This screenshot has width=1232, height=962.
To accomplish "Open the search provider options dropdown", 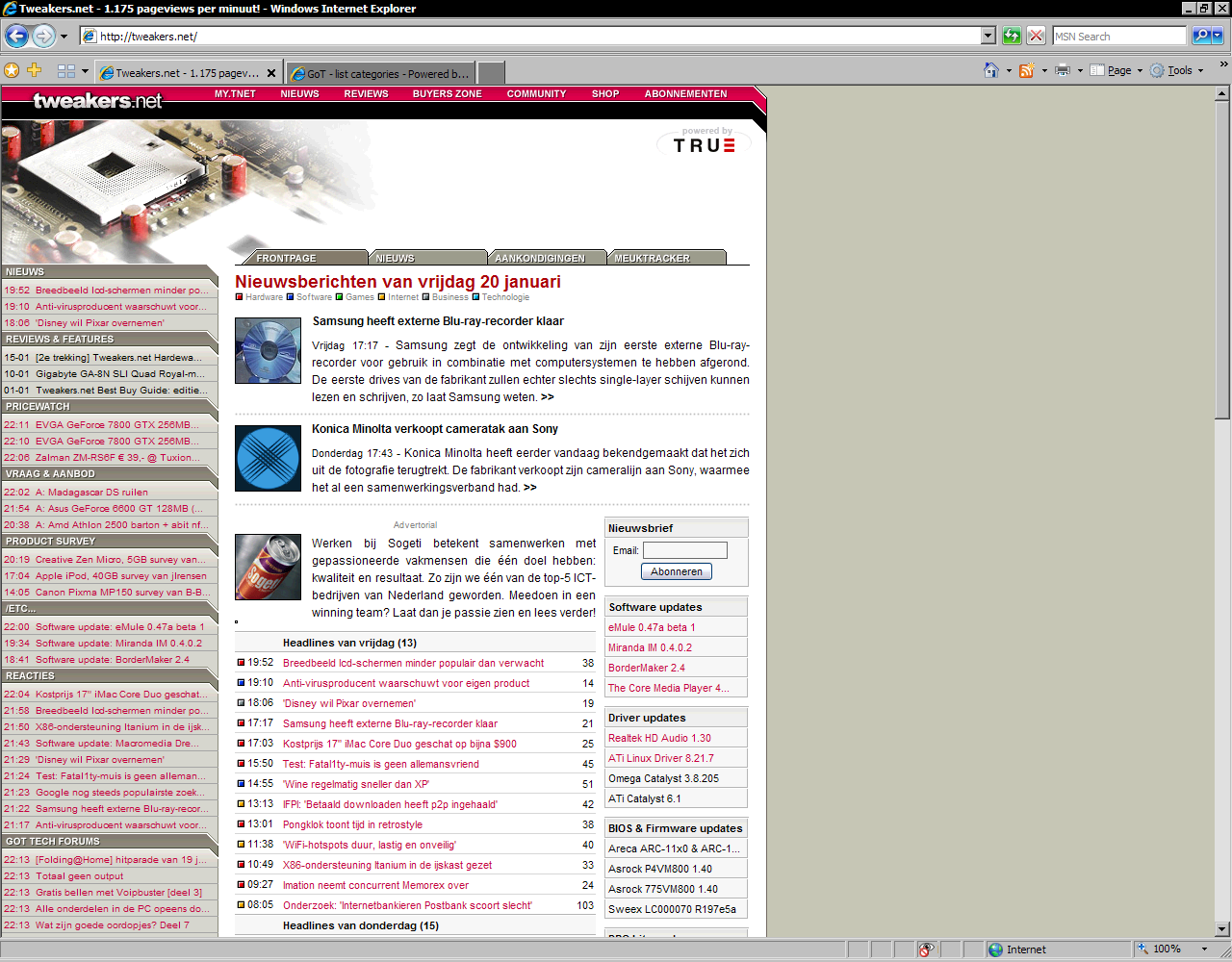I will 1218,36.
